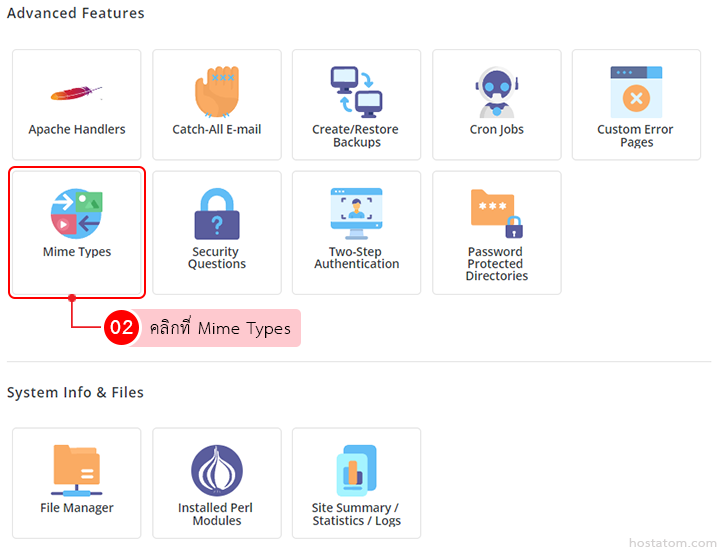
Task: Click the Custom Error Pages warning icon
Action: click(636, 93)
